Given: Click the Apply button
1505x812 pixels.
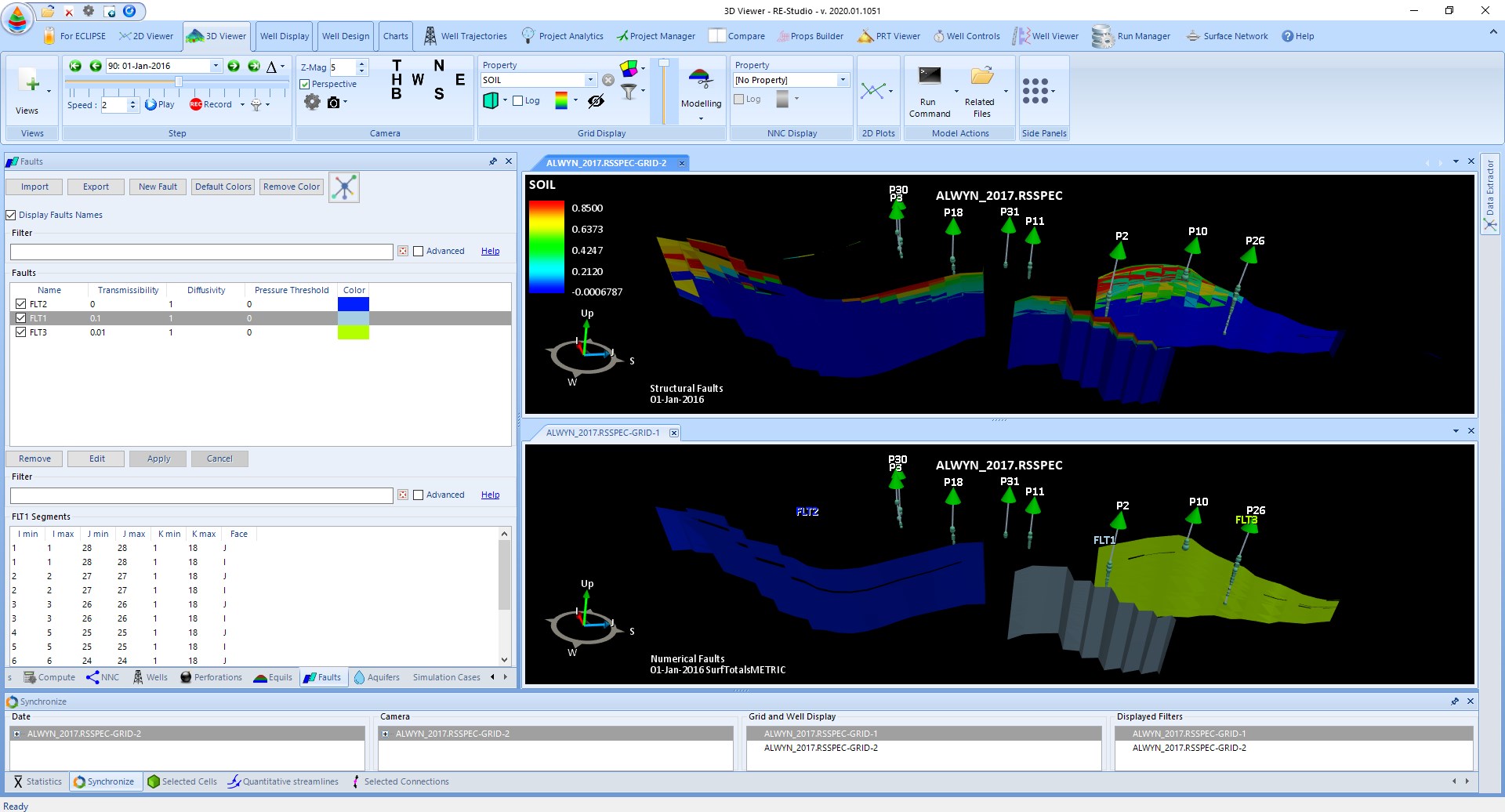Looking at the screenshot, I should (158, 459).
